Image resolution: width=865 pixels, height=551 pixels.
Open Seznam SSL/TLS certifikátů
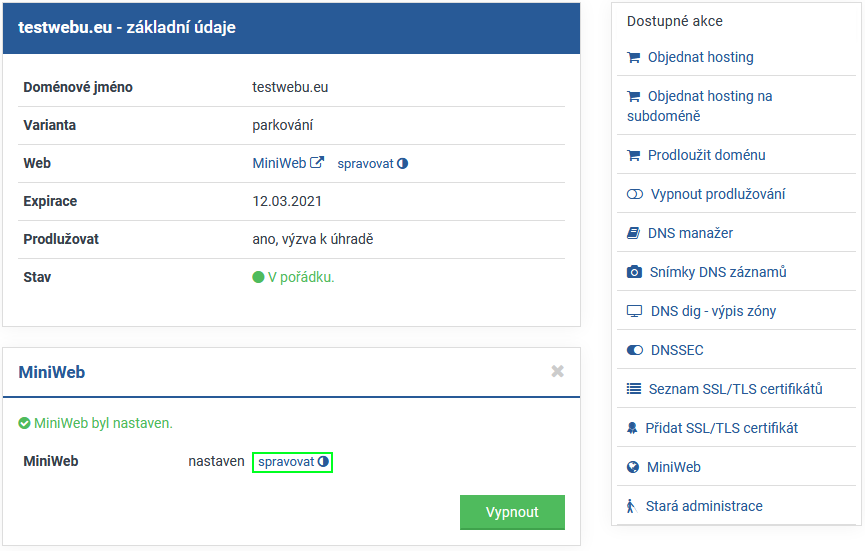[x=734, y=389]
